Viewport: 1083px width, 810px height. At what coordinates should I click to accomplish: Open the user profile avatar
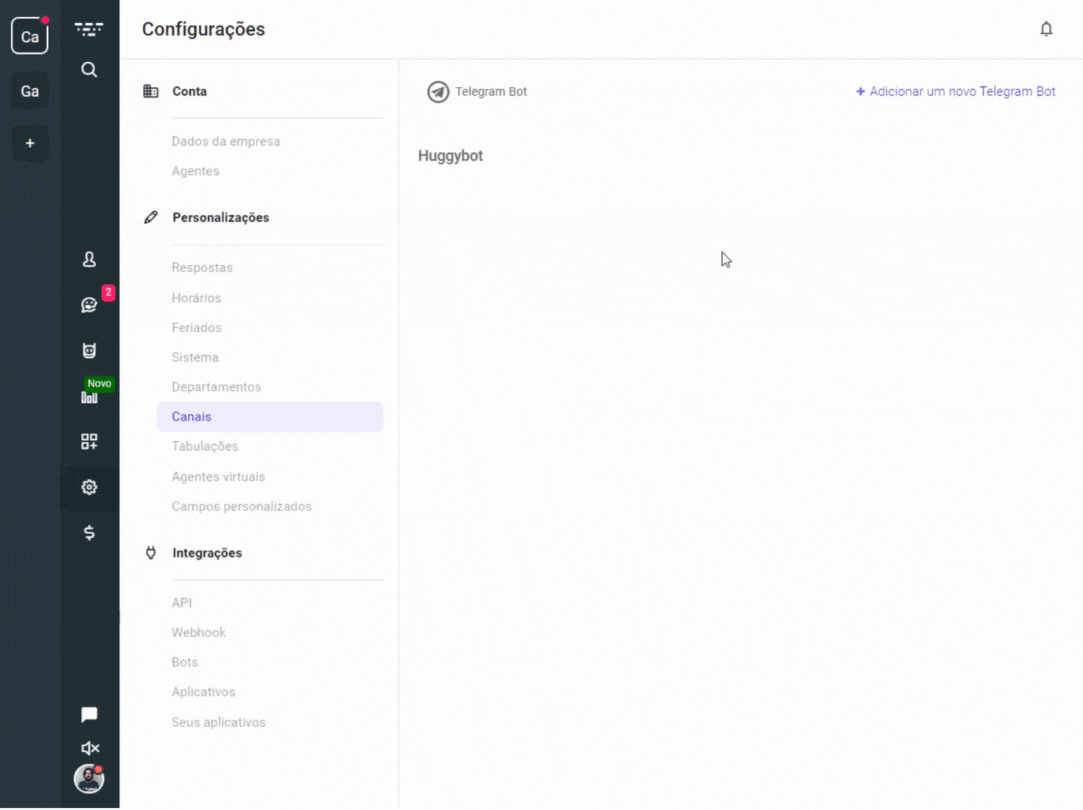[x=89, y=780]
